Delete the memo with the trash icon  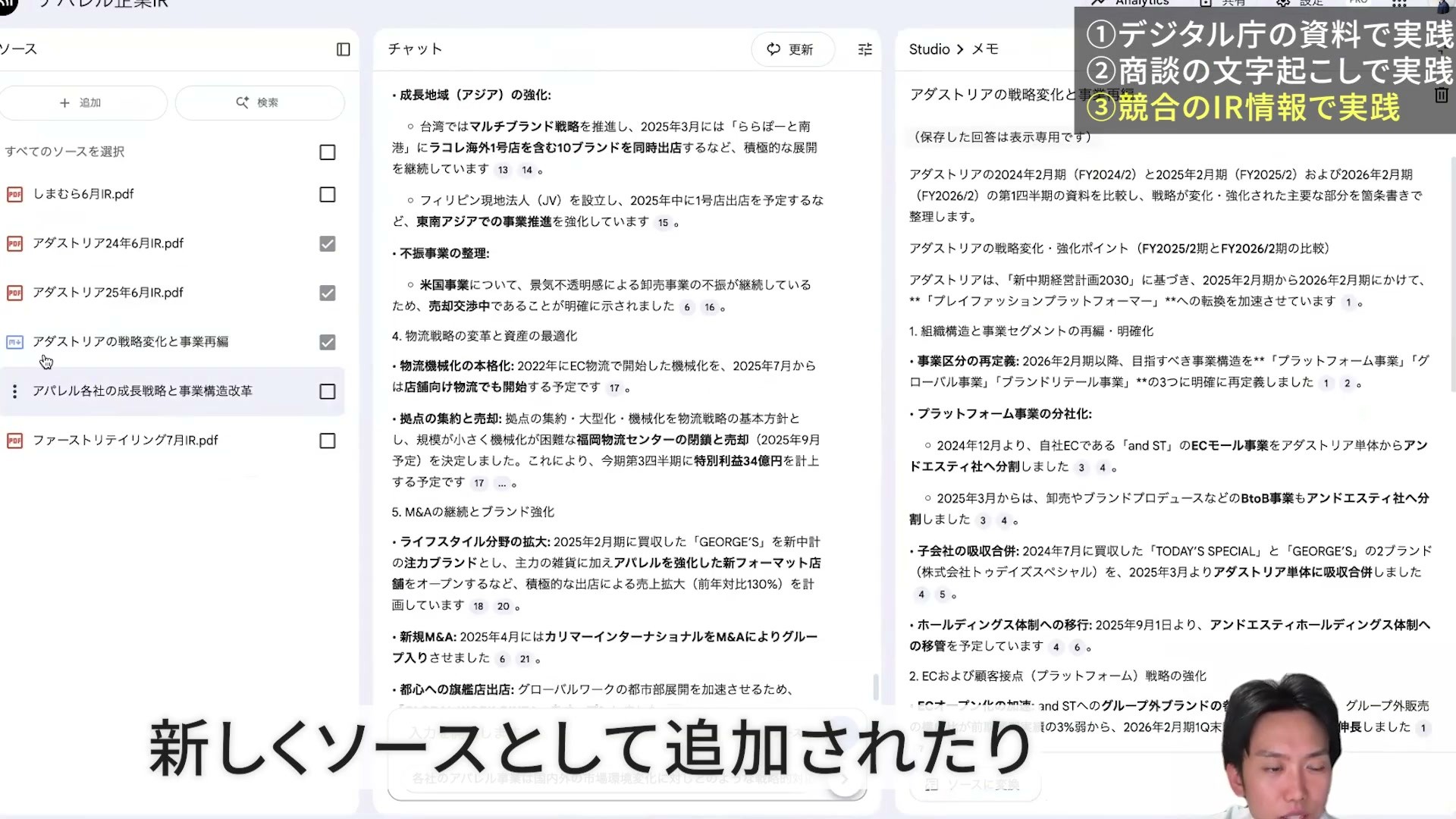click(x=1442, y=96)
